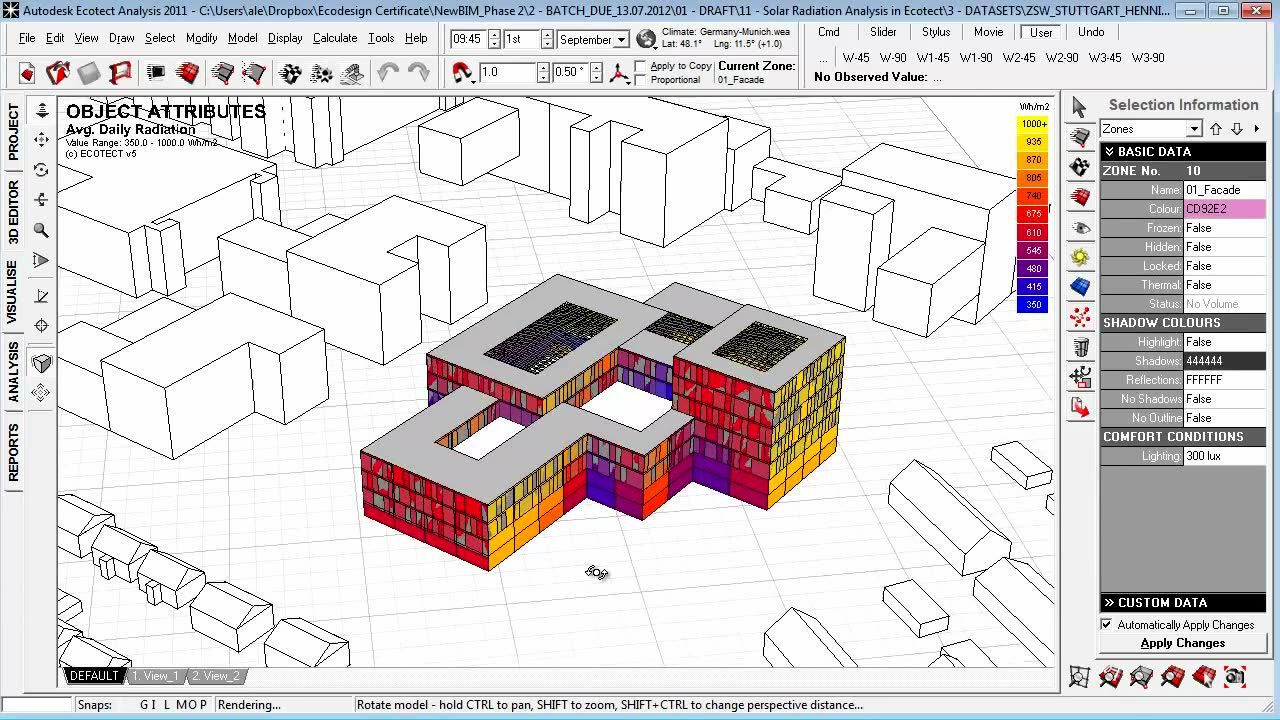This screenshot has width=1280, height=720.
Task: Click the redo arrow in the toolbar
Action: 419,73
